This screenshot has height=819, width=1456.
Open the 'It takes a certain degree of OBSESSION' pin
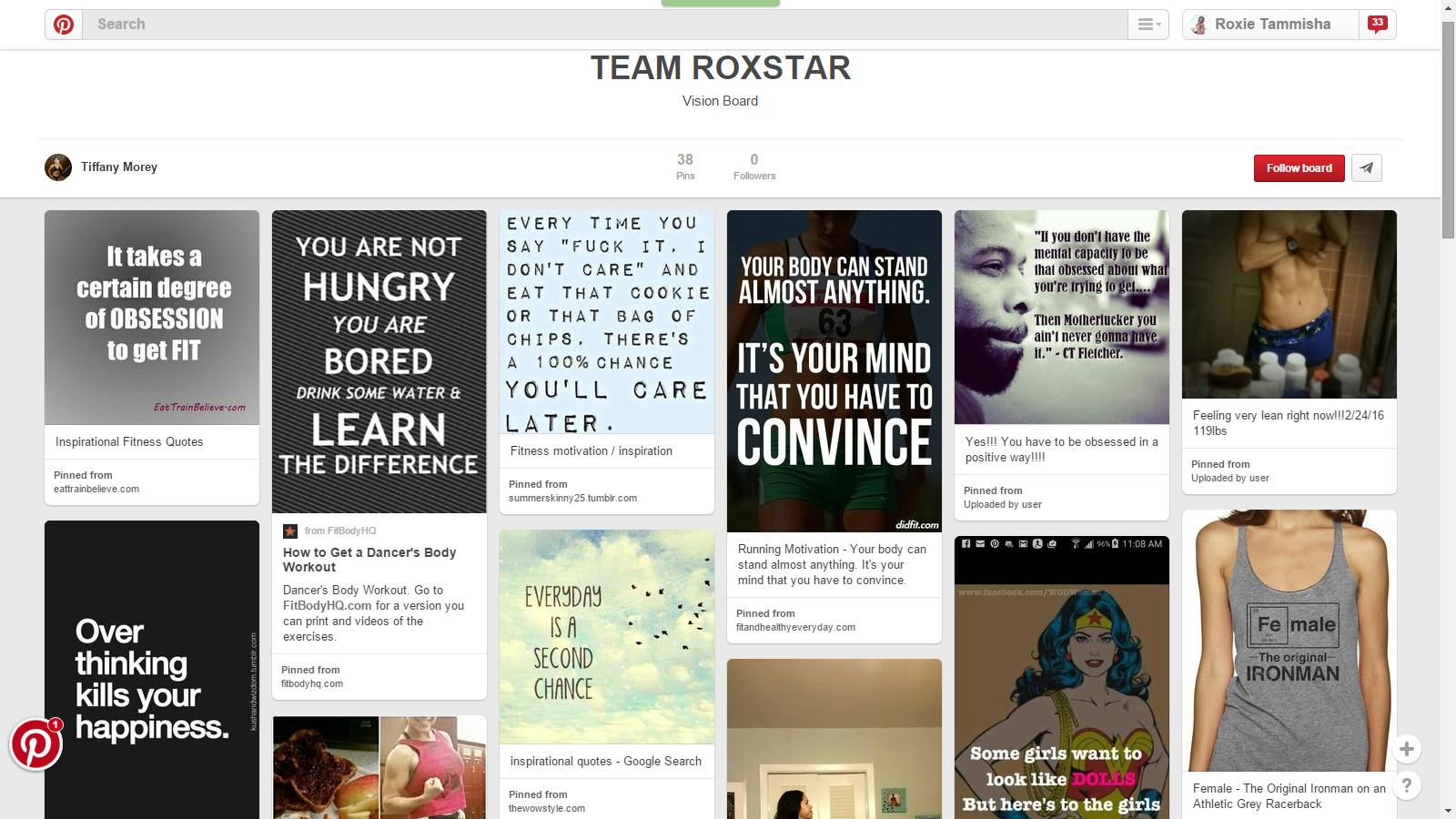[152, 318]
